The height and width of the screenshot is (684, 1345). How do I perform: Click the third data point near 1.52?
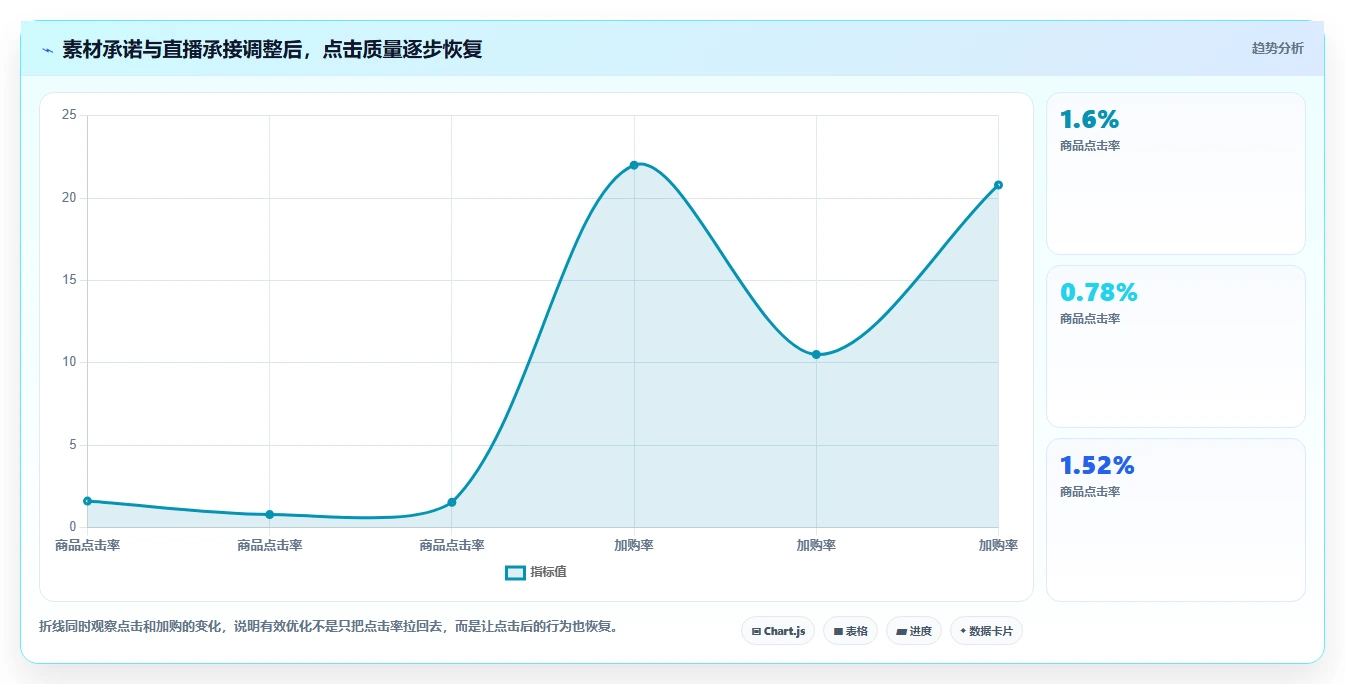click(x=452, y=502)
